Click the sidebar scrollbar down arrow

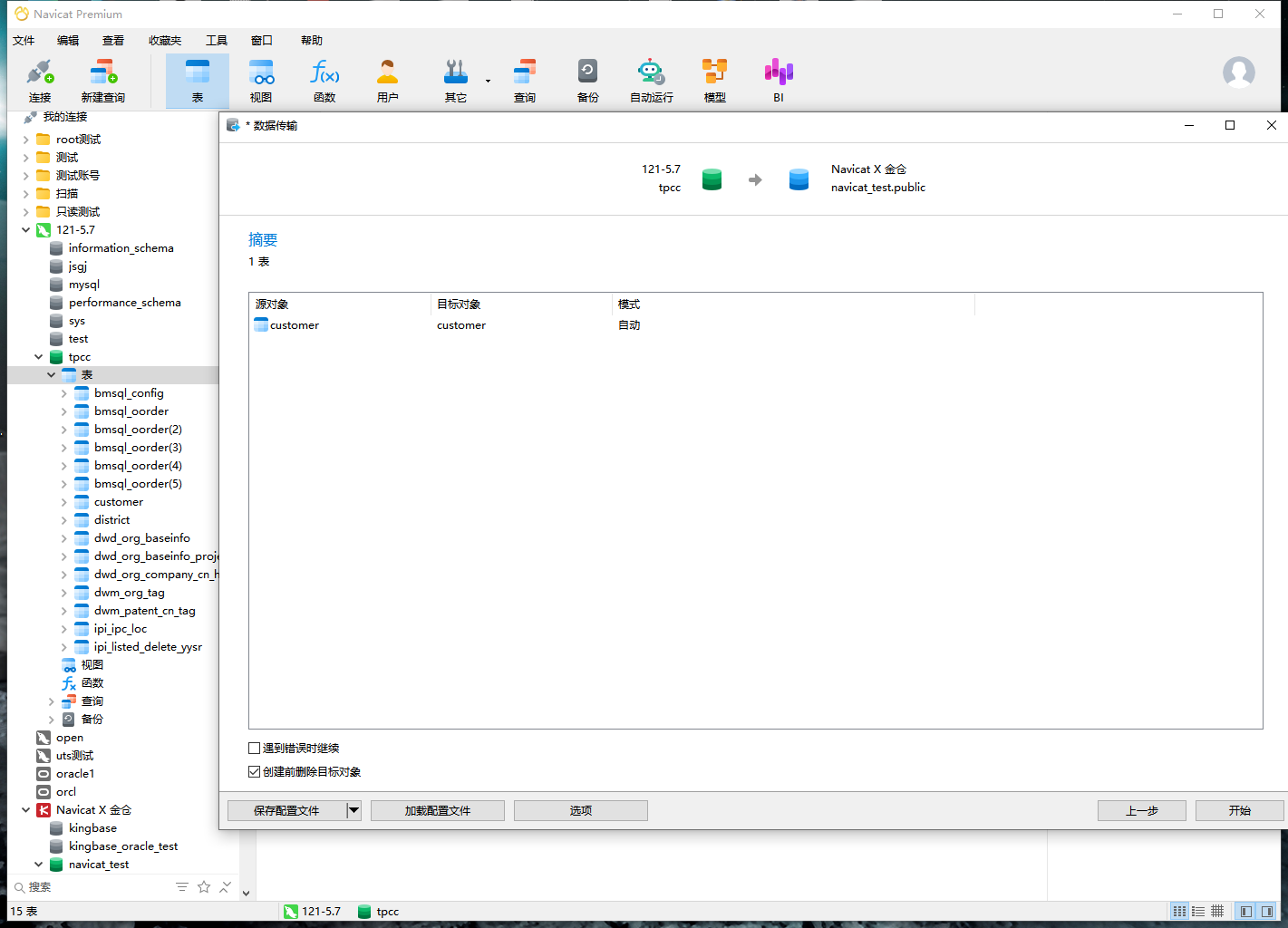click(x=246, y=894)
